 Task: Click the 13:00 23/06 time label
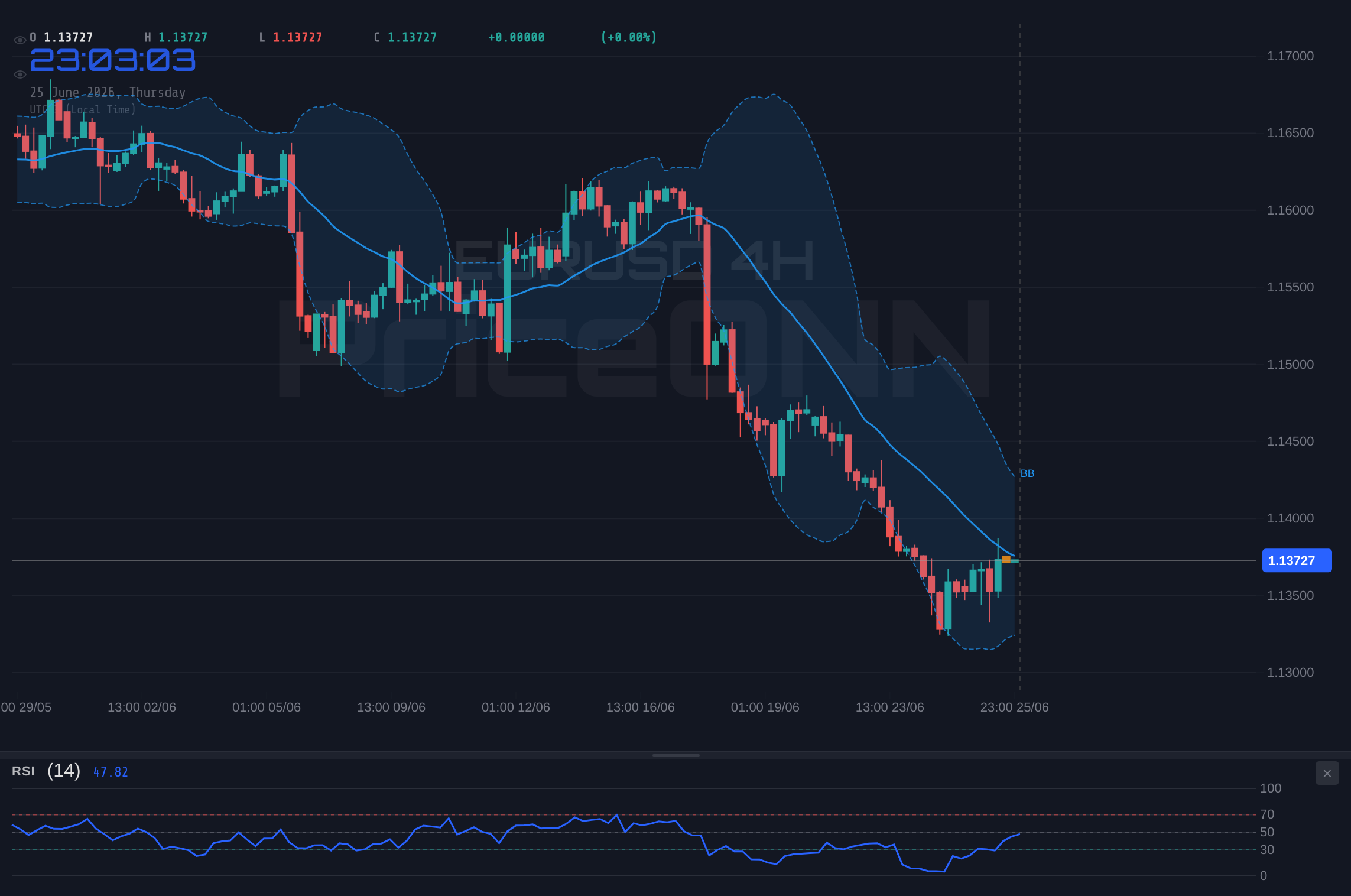(890, 707)
